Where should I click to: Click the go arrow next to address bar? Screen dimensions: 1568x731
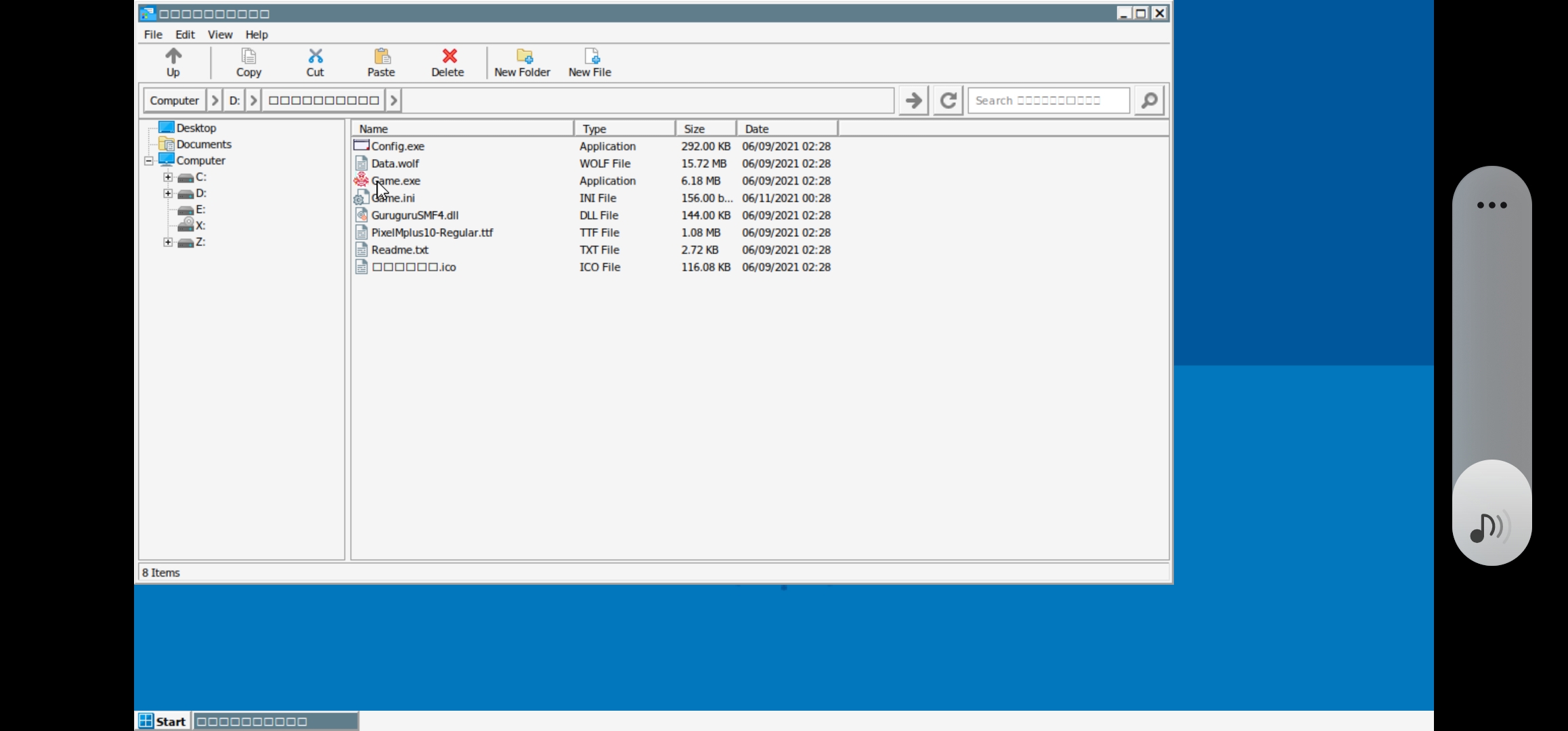pos(913,101)
